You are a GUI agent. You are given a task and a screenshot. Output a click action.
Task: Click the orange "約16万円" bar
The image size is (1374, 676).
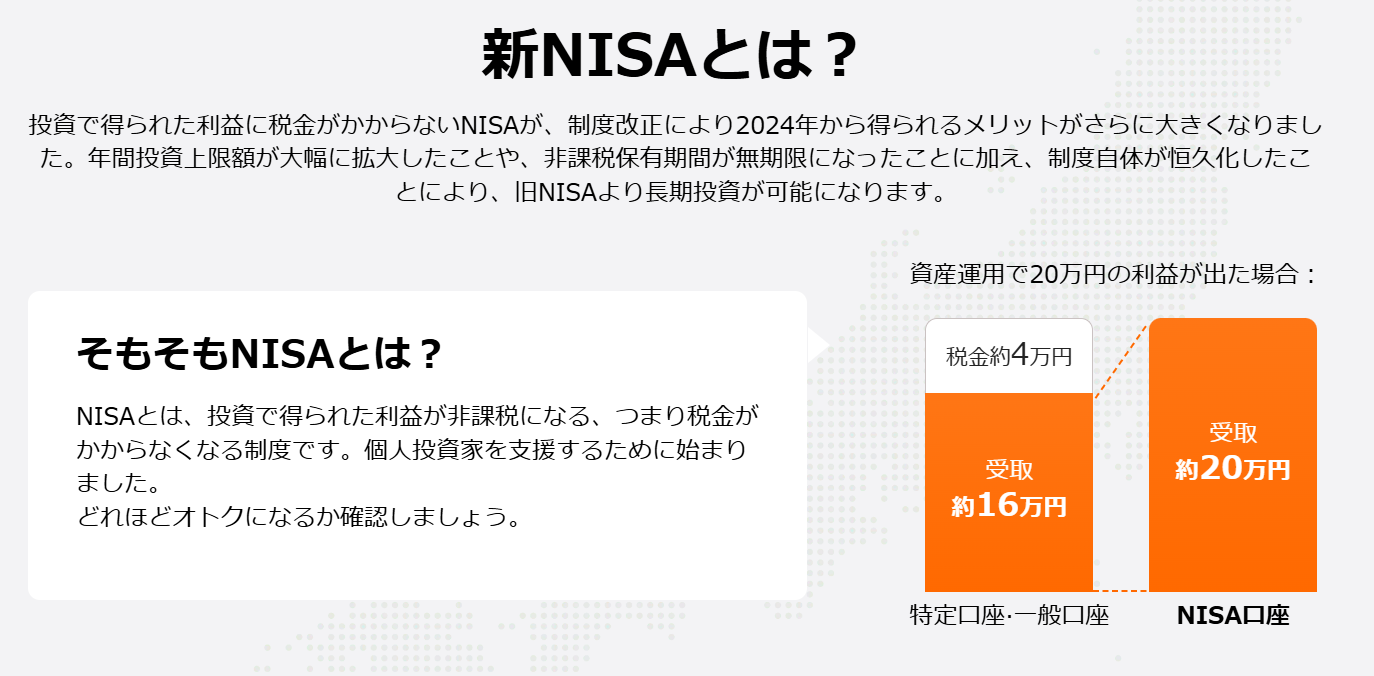1008,490
